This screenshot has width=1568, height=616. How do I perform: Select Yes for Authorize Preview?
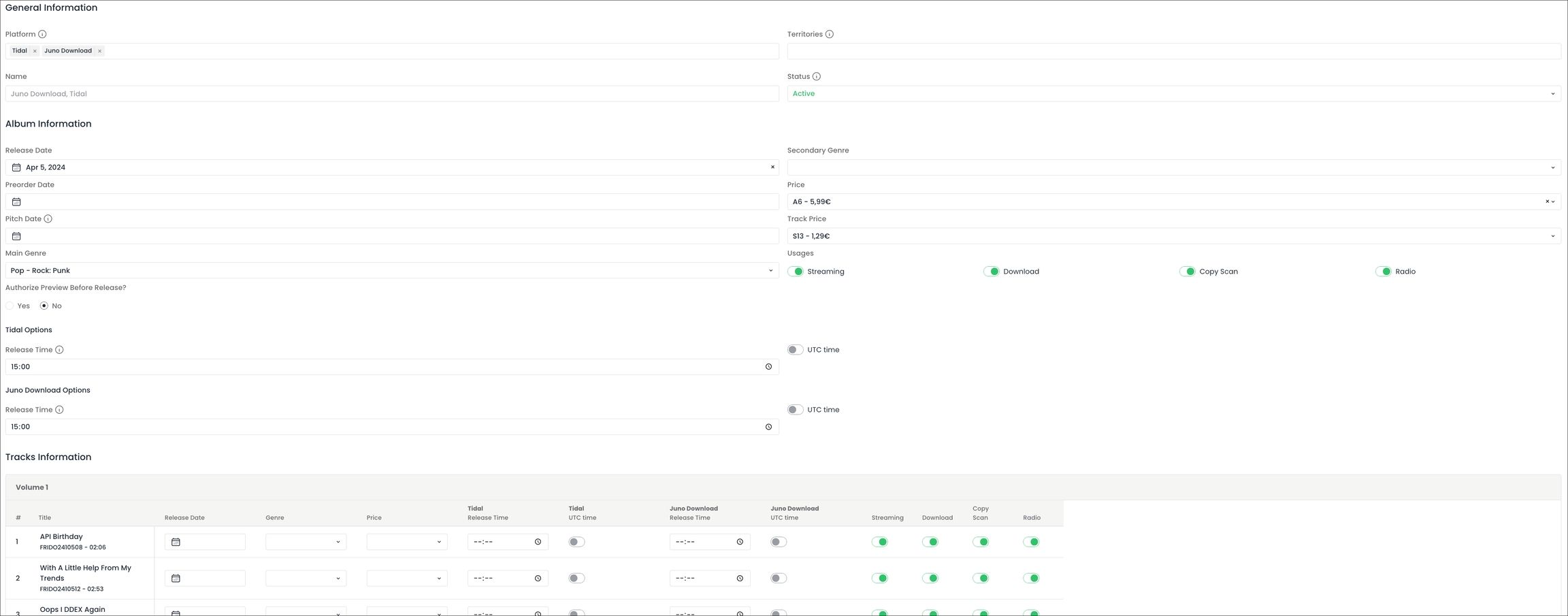click(x=10, y=306)
